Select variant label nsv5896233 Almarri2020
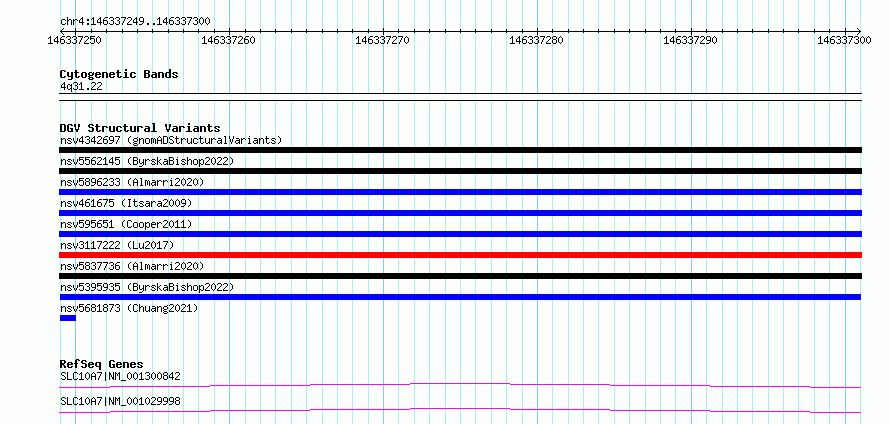This screenshot has width=890, height=424. (x=132, y=182)
